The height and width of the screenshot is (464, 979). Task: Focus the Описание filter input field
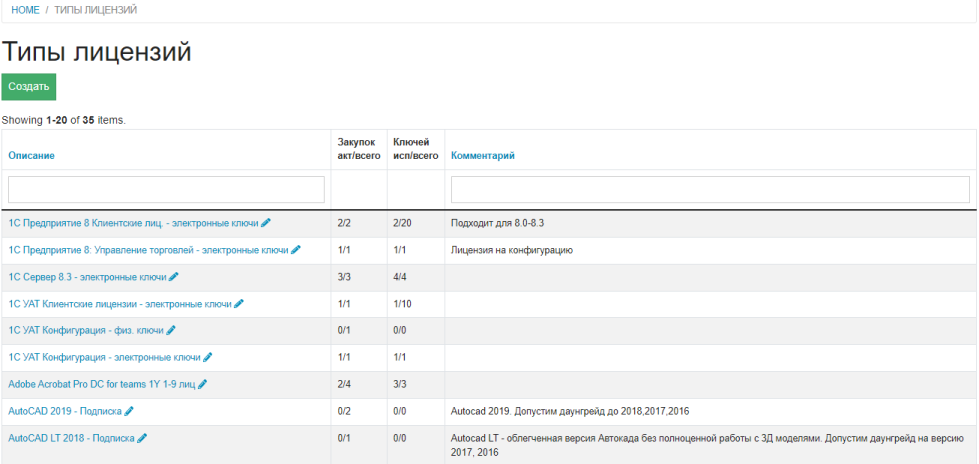pos(166,189)
